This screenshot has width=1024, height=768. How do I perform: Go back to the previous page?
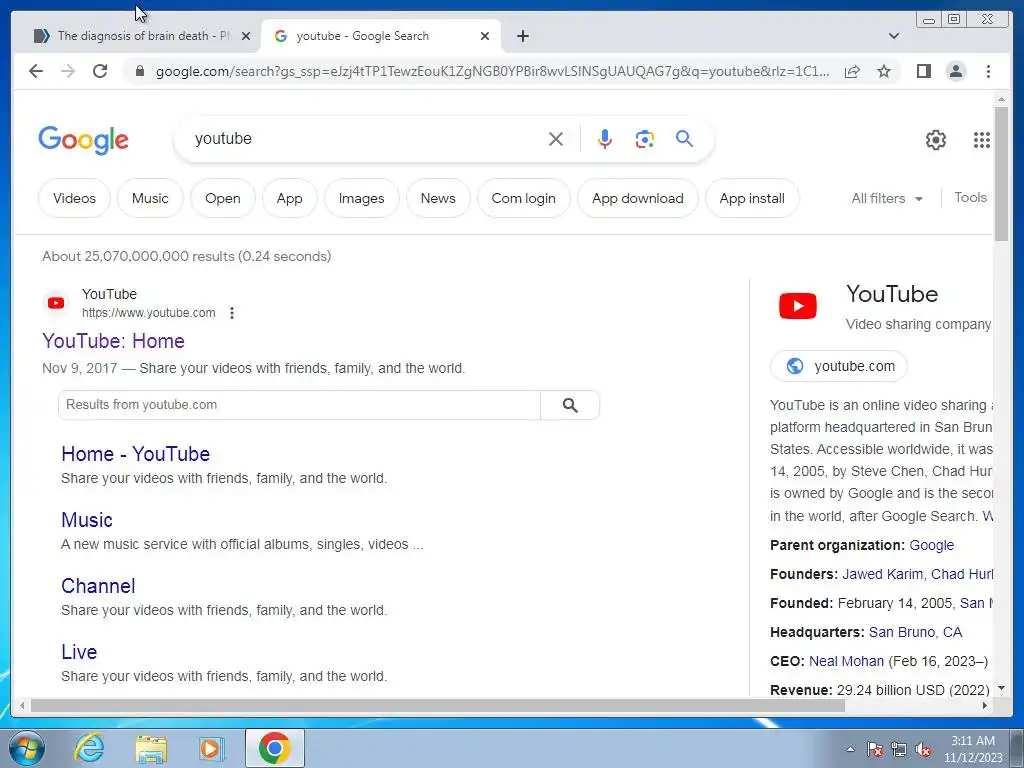(36, 71)
